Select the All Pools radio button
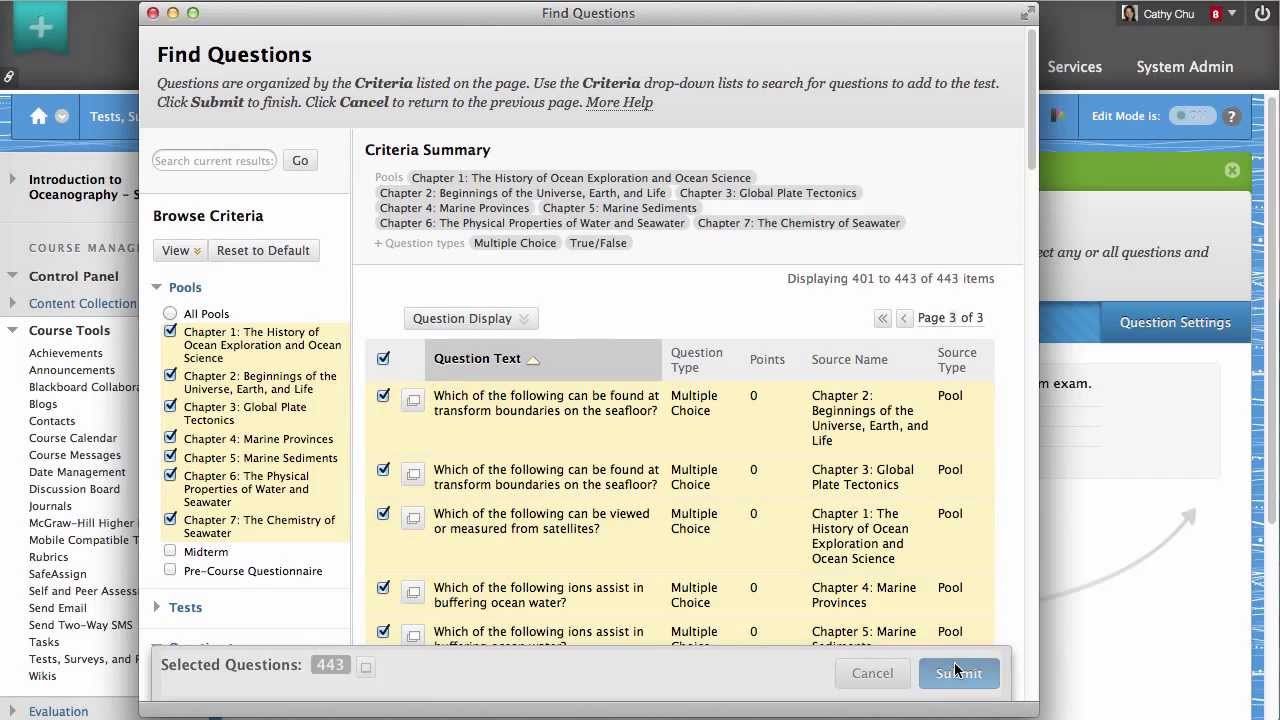This screenshot has height=720, width=1280. [170, 313]
